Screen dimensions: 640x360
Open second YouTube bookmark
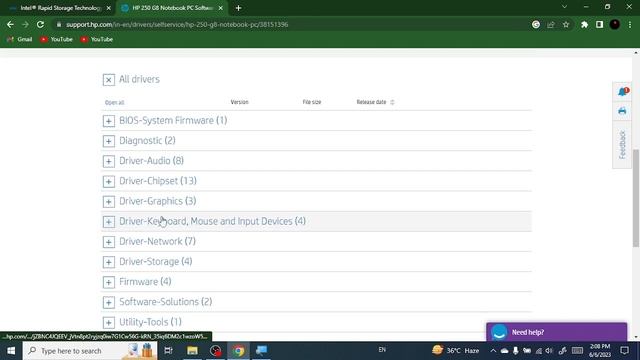point(97,39)
